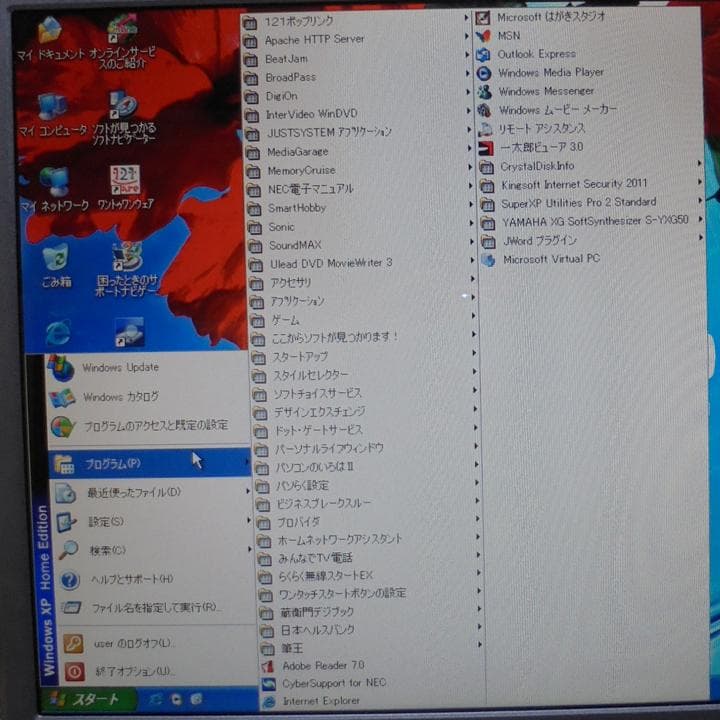Click the 検索 magnifying glass icon
720x720 pixels.
coord(69,550)
